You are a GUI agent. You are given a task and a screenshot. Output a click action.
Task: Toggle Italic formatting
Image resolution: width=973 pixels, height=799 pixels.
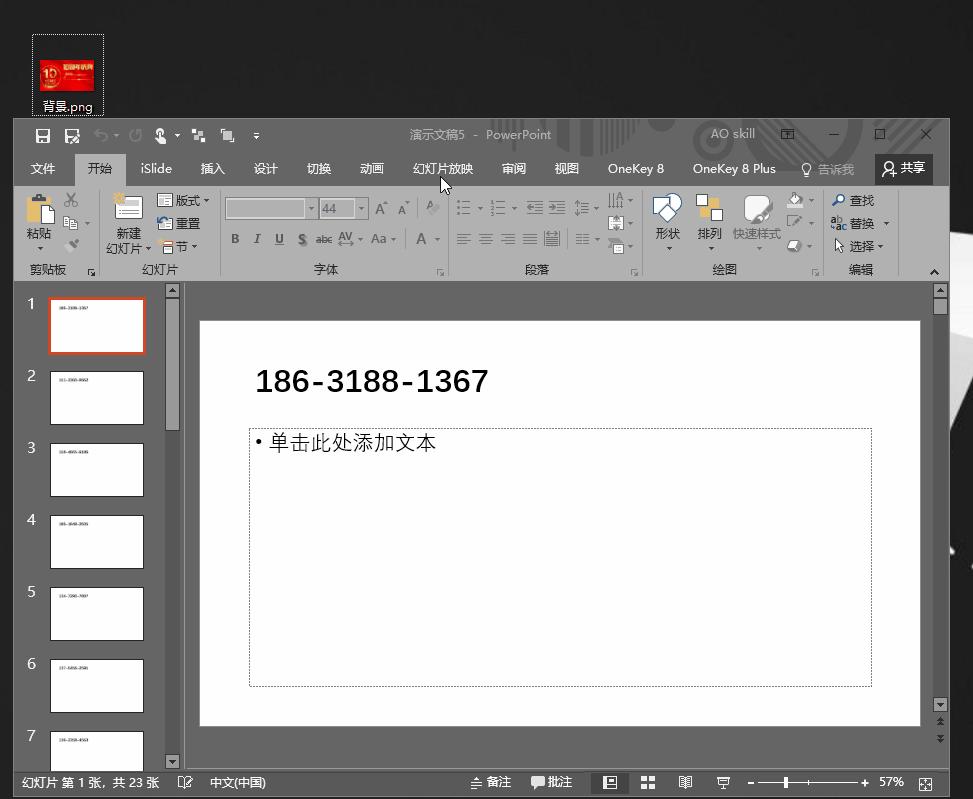click(257, 239)
